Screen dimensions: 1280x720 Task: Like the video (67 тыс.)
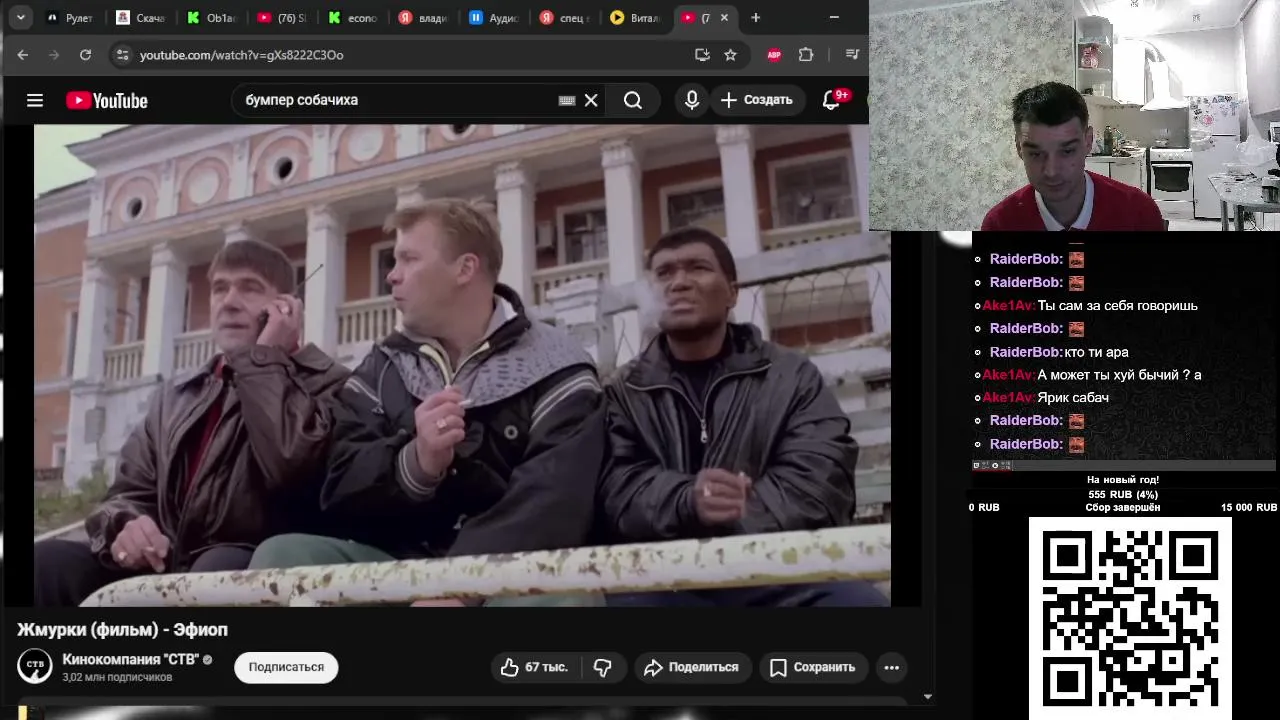click(x=535, y=667)
